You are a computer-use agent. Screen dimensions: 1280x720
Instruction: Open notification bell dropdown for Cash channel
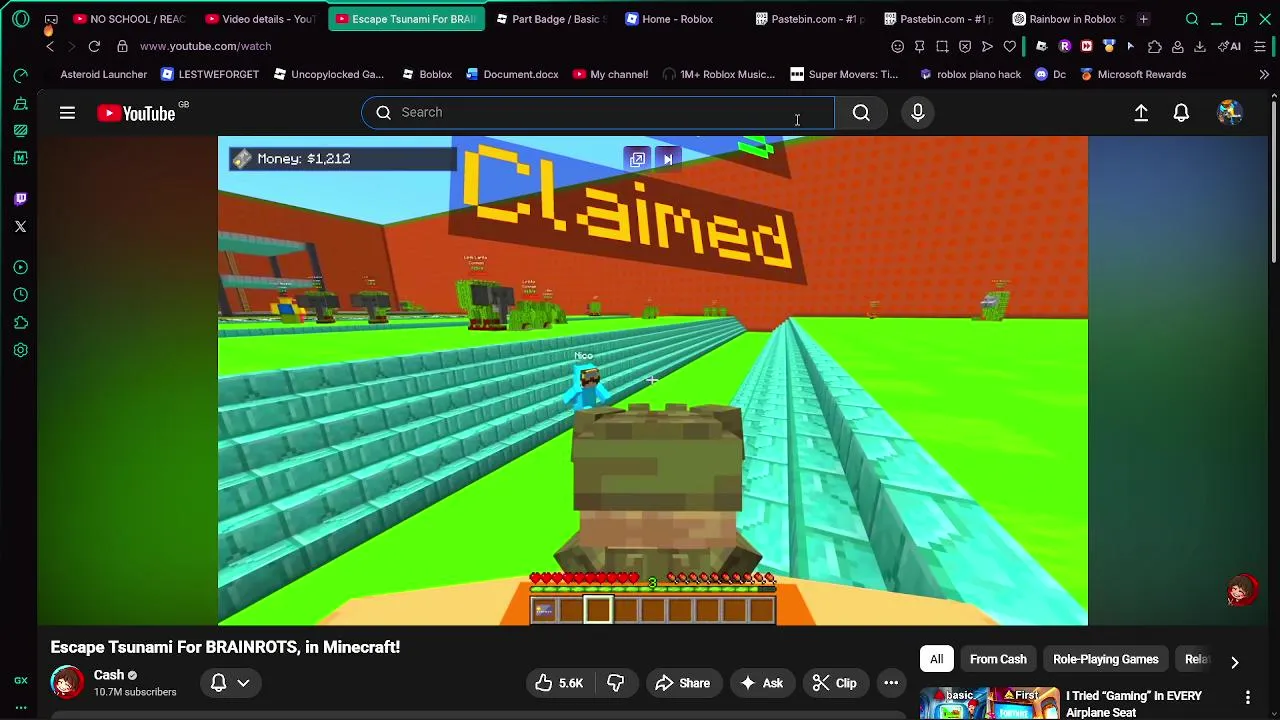[x=230, y=683]
